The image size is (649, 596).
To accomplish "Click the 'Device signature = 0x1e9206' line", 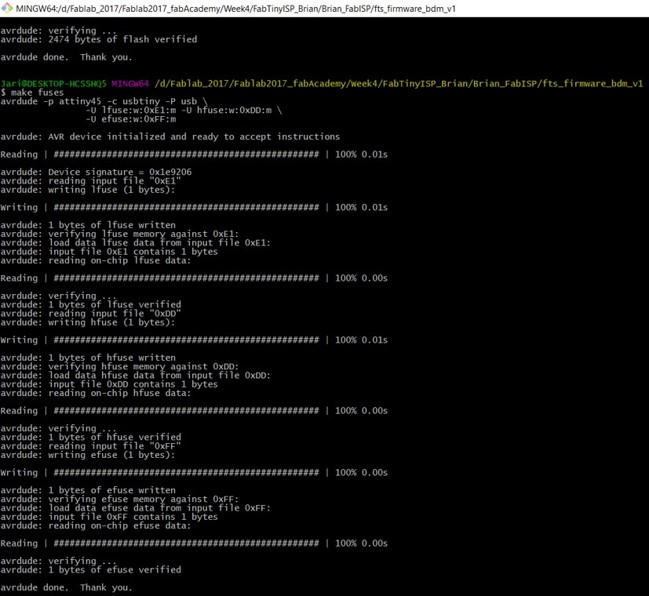I will [x=96, y=172].
